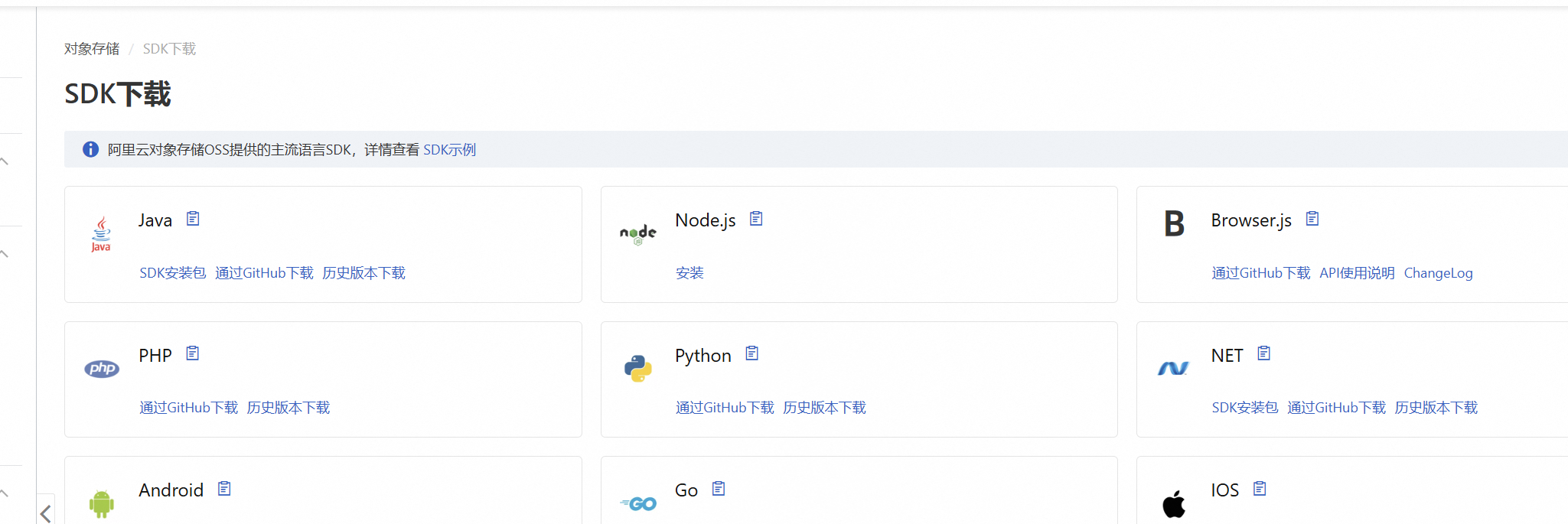Open Browser.js 通过GitHub下载 link
The height and width of the screenshot is (524, 1568).
click(x=1261, y=273)
